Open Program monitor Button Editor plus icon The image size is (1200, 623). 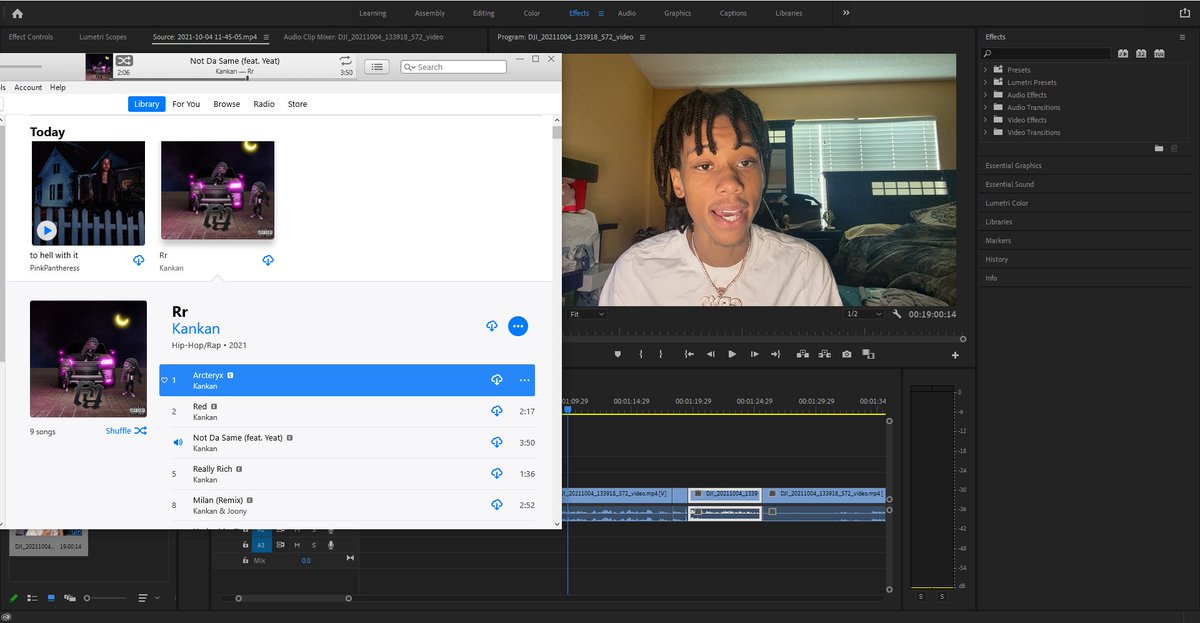point(955,355)
